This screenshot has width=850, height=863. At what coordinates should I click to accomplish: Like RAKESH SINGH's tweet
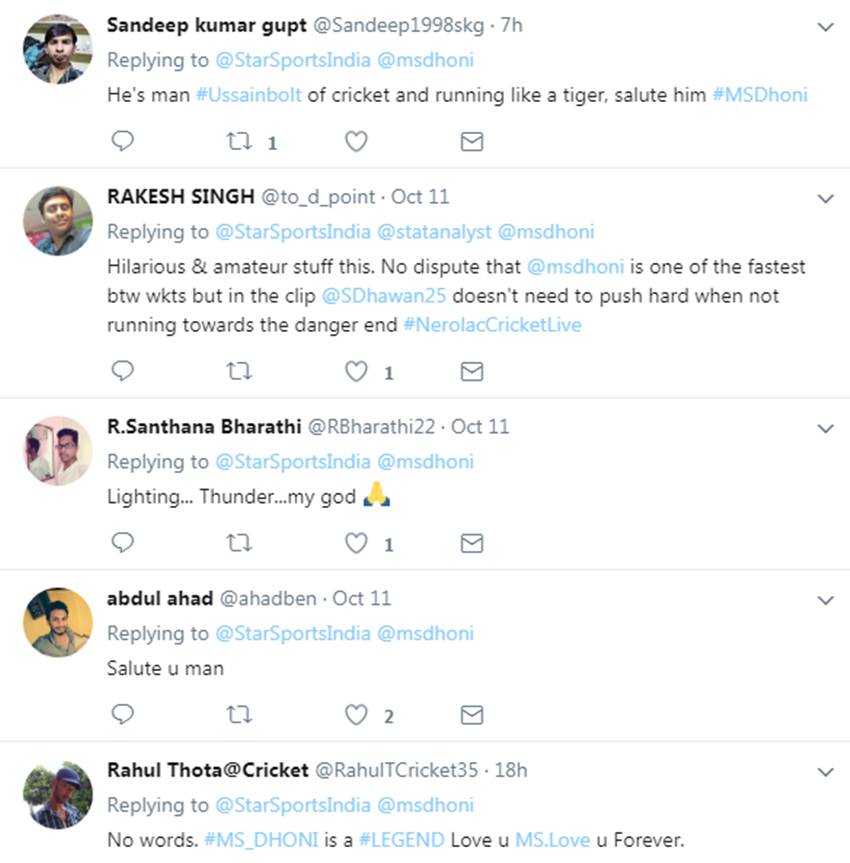[x=357, y=372]
